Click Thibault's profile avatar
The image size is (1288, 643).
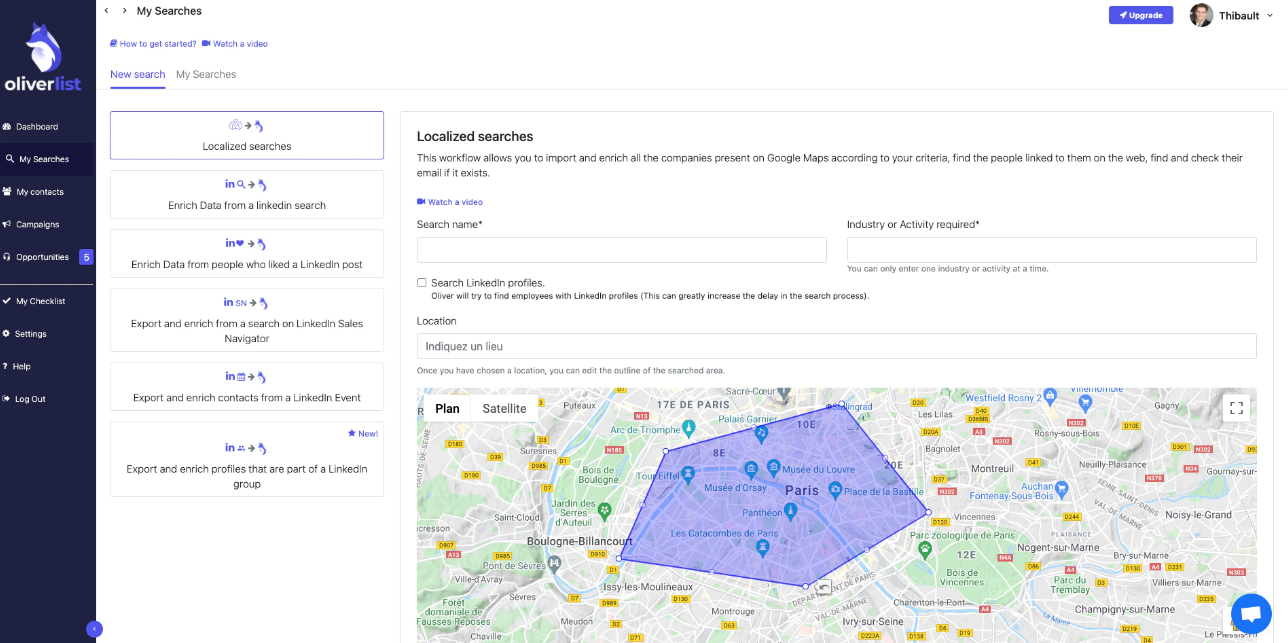click(1201, 15)
